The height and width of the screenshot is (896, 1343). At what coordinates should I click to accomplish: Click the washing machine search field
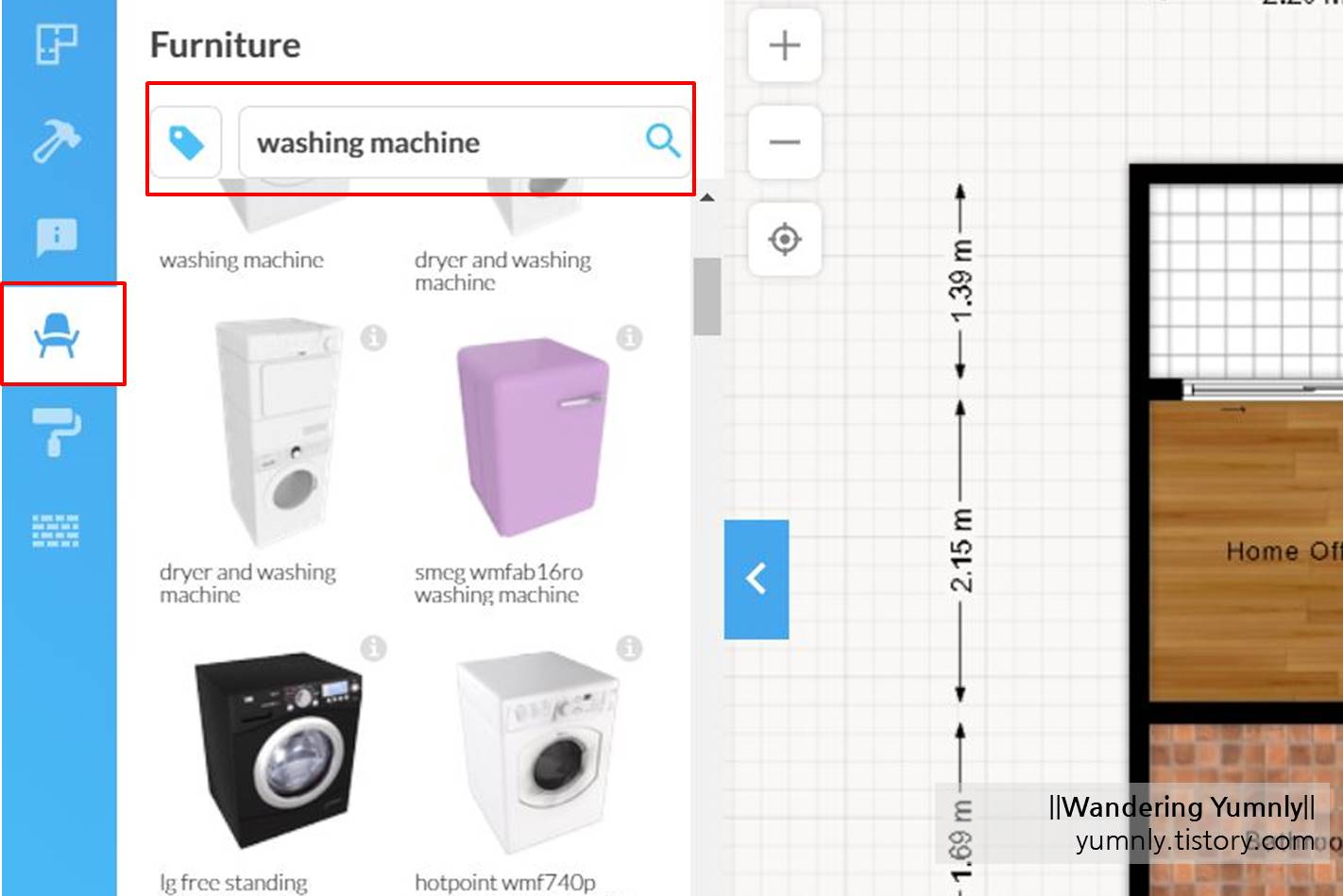click(x=464, y=143)
